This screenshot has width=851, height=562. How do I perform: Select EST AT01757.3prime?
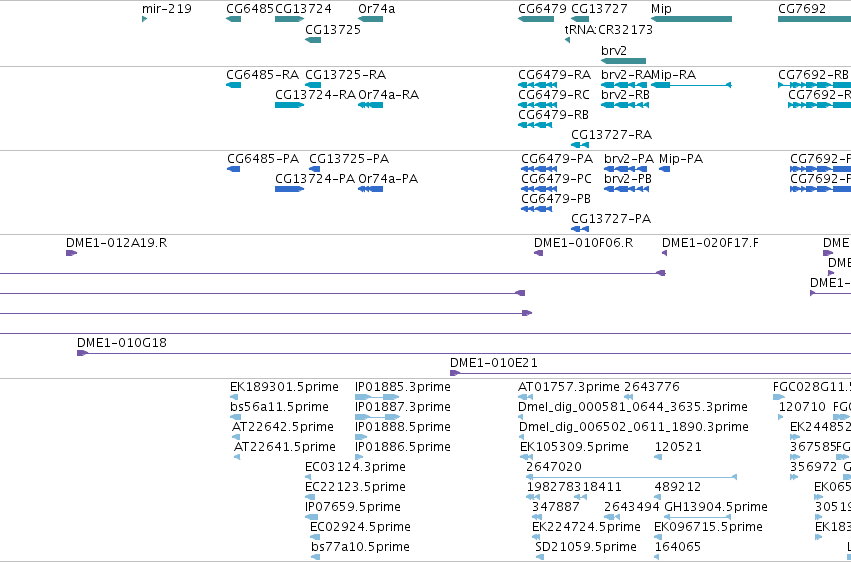click(569, 387)
